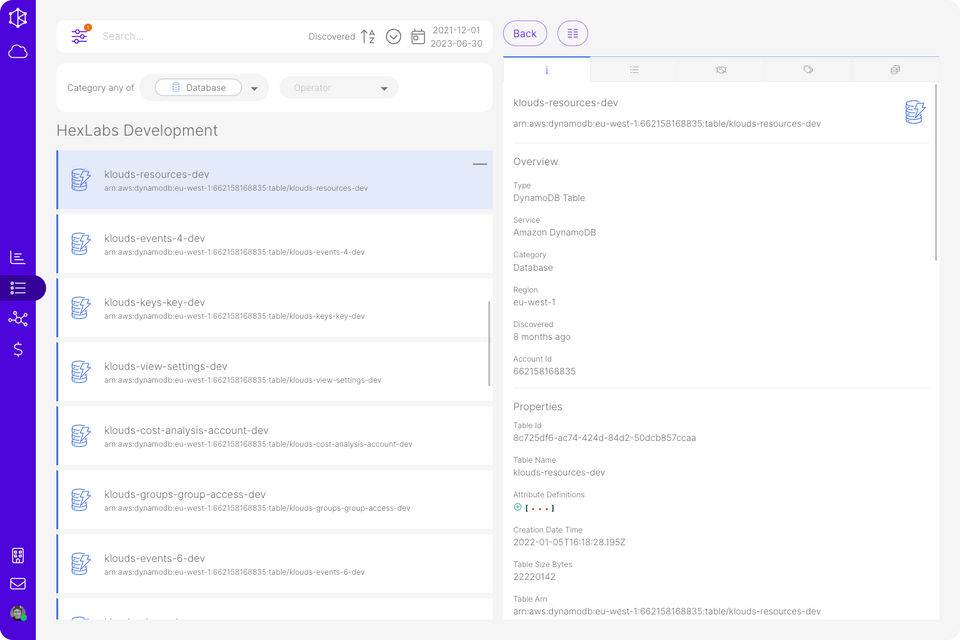
Task: Select the resource list sidebar icon
Action: coord(18,288)
